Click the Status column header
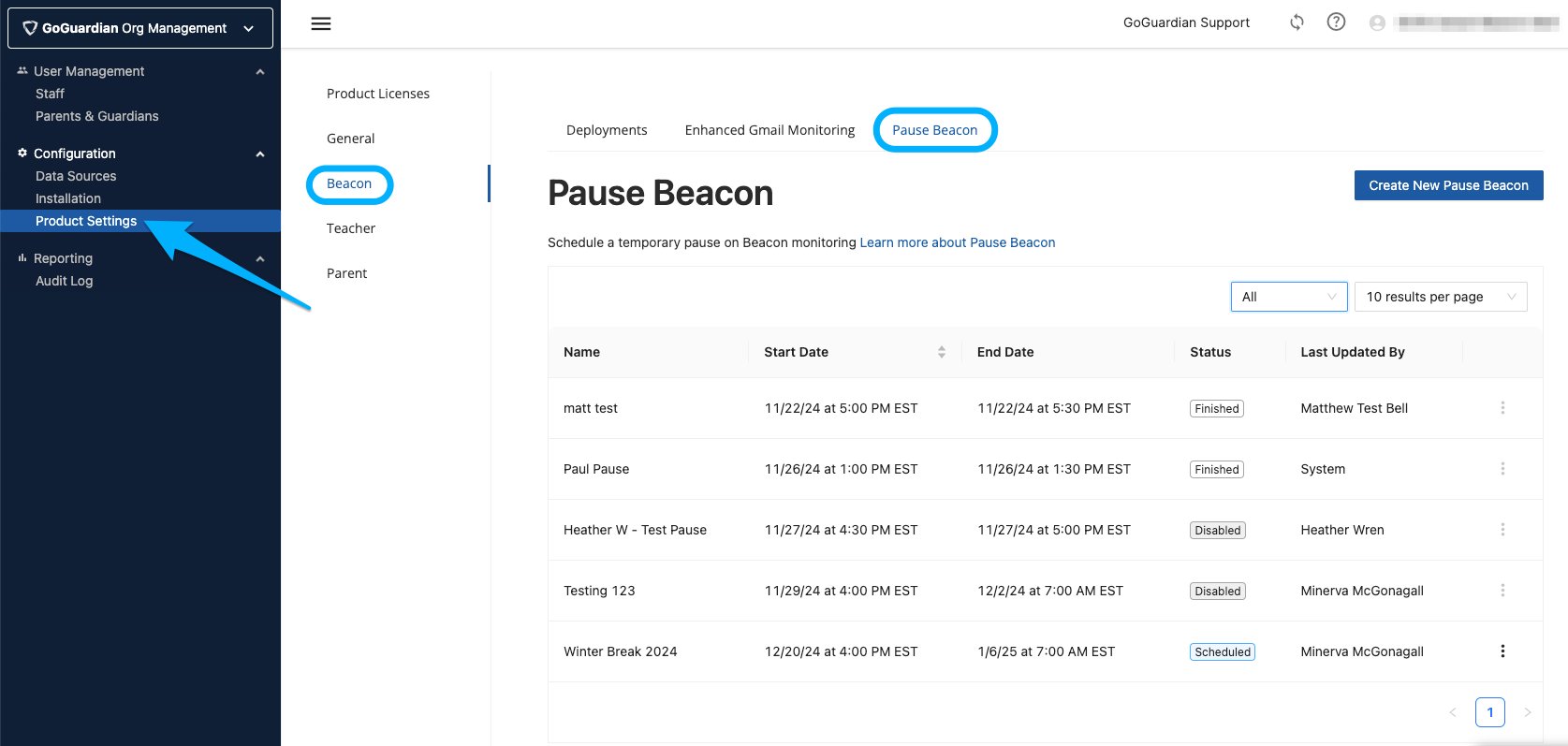This screenshot has width=1568, height=746. [1210, 352]
